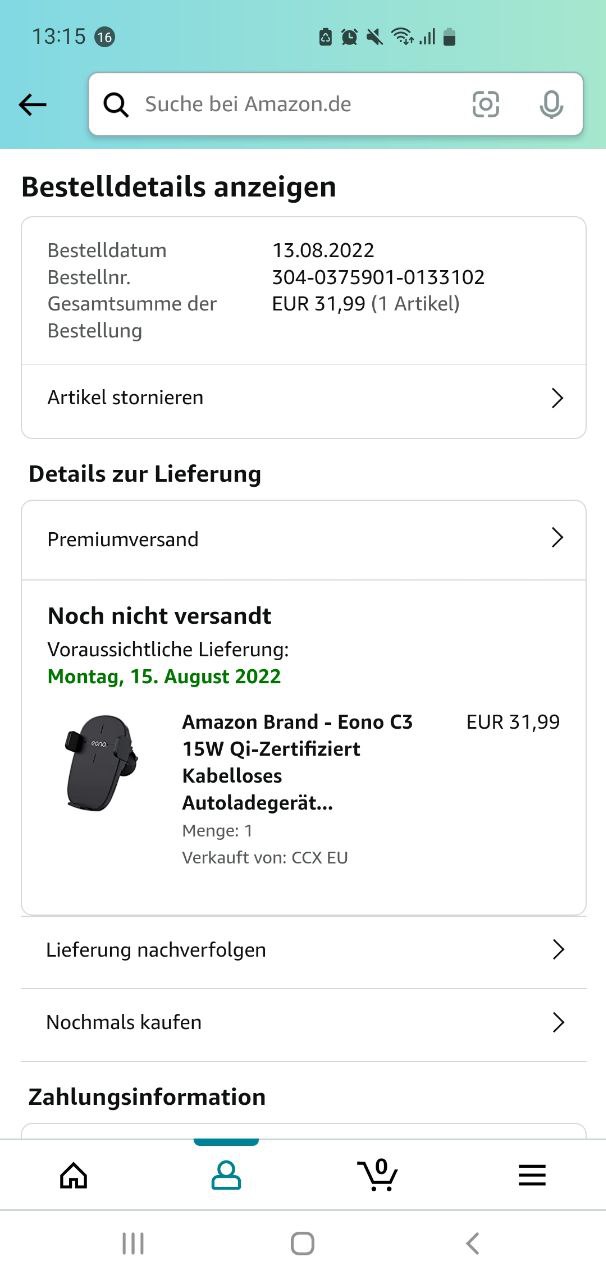
Task: Expand Artikel stornieren chevron
Action: (x=557, y=398)
